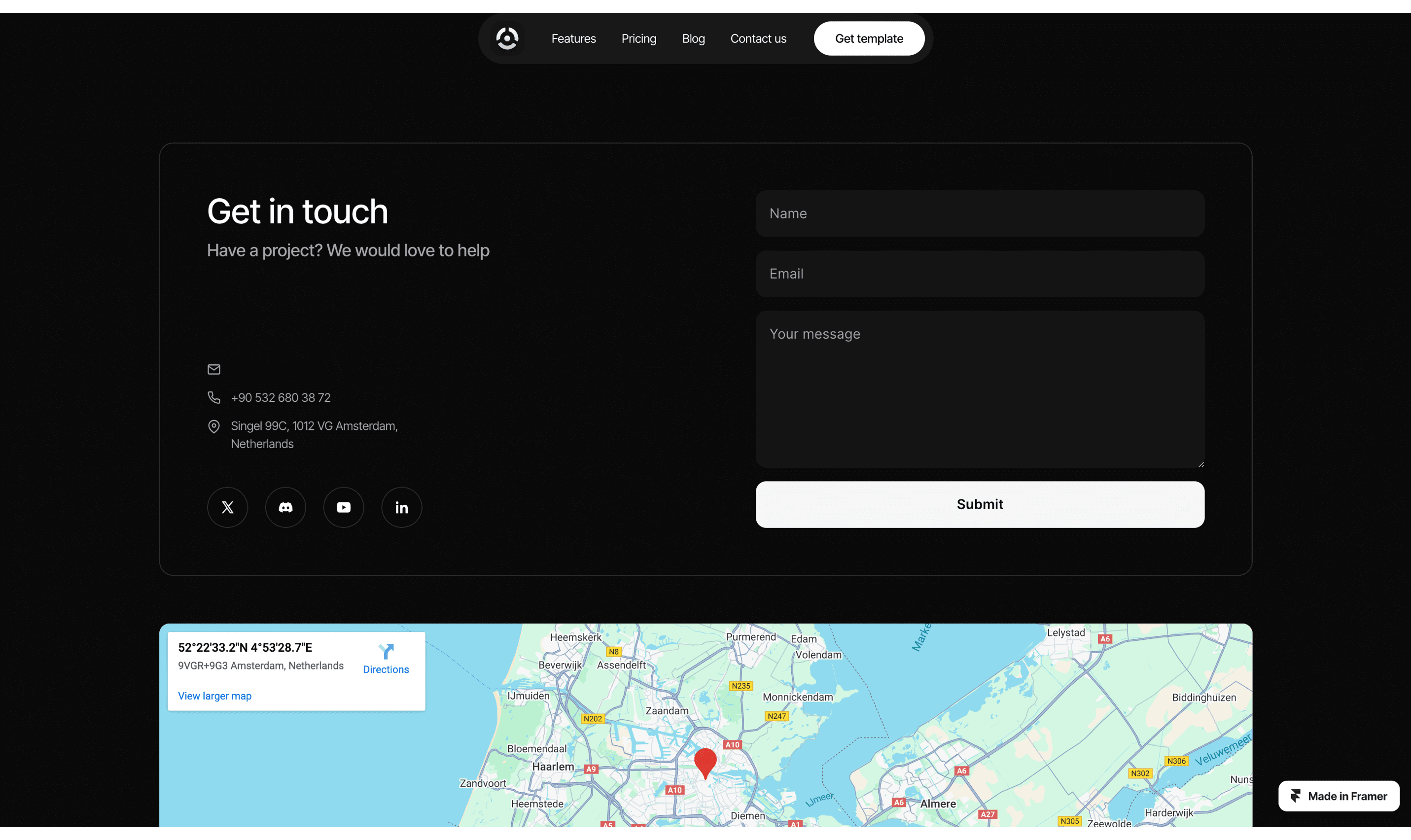The image size is (1411, 840).
Task: Open the Pricing page in navbar
Action: [x=638, y=38]
